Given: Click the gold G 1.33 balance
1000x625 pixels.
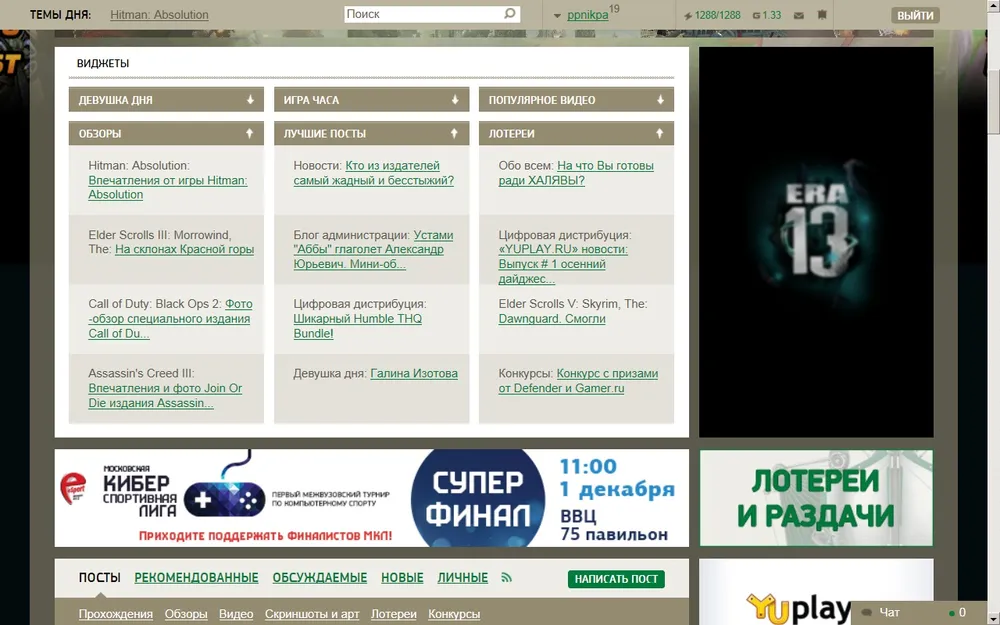Looking at the screenshot, I should [x=766, y=16].
